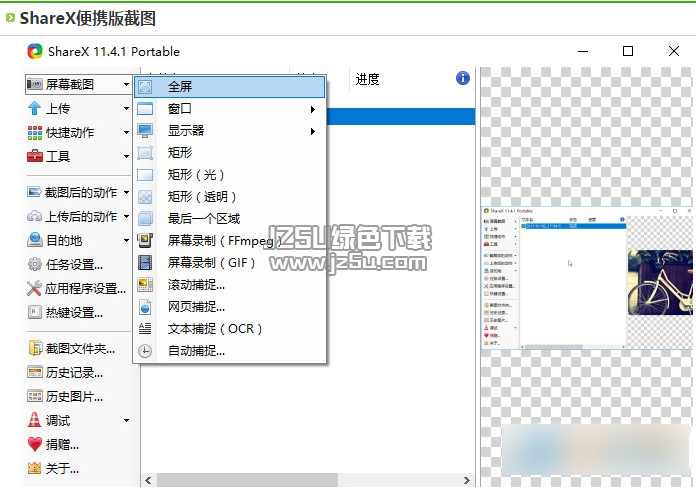Viewport: 696px width, 497px height.
Task: Choose 屏幕录制（GIF）entry
Action: pyautogui.click(x=230, y=262)
